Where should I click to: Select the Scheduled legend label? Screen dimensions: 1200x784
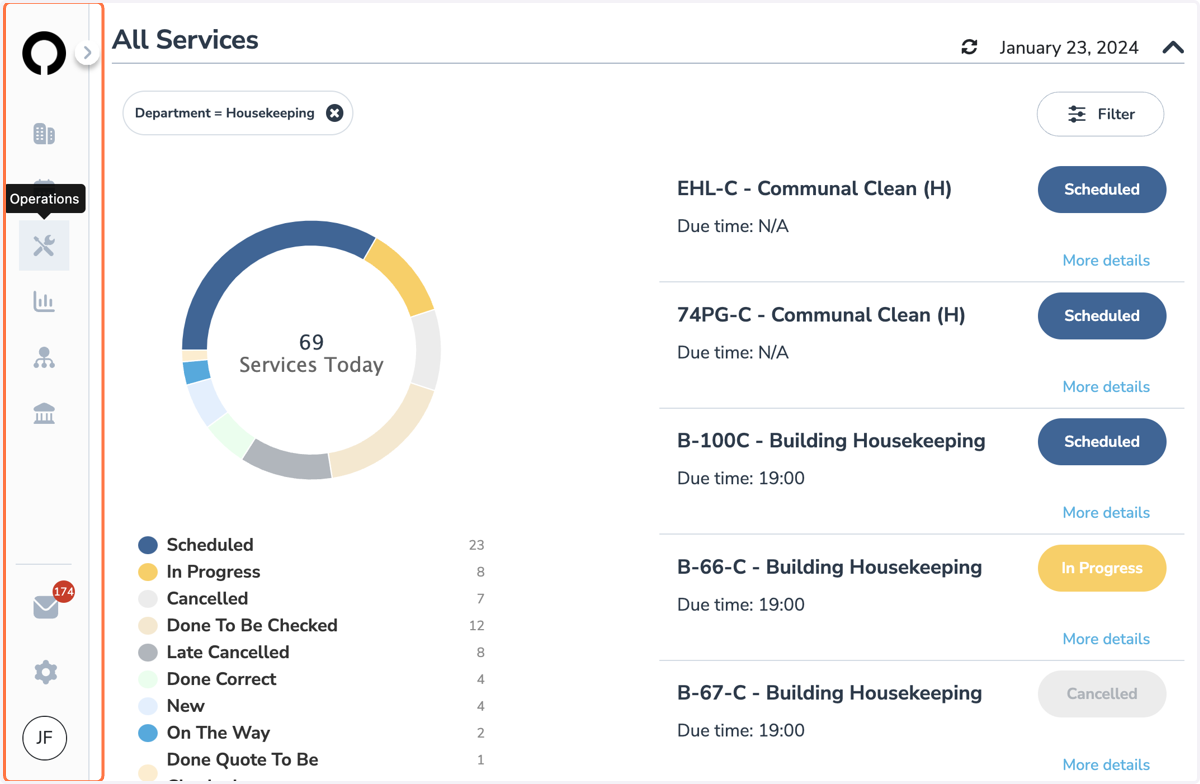tap(210, 545)
